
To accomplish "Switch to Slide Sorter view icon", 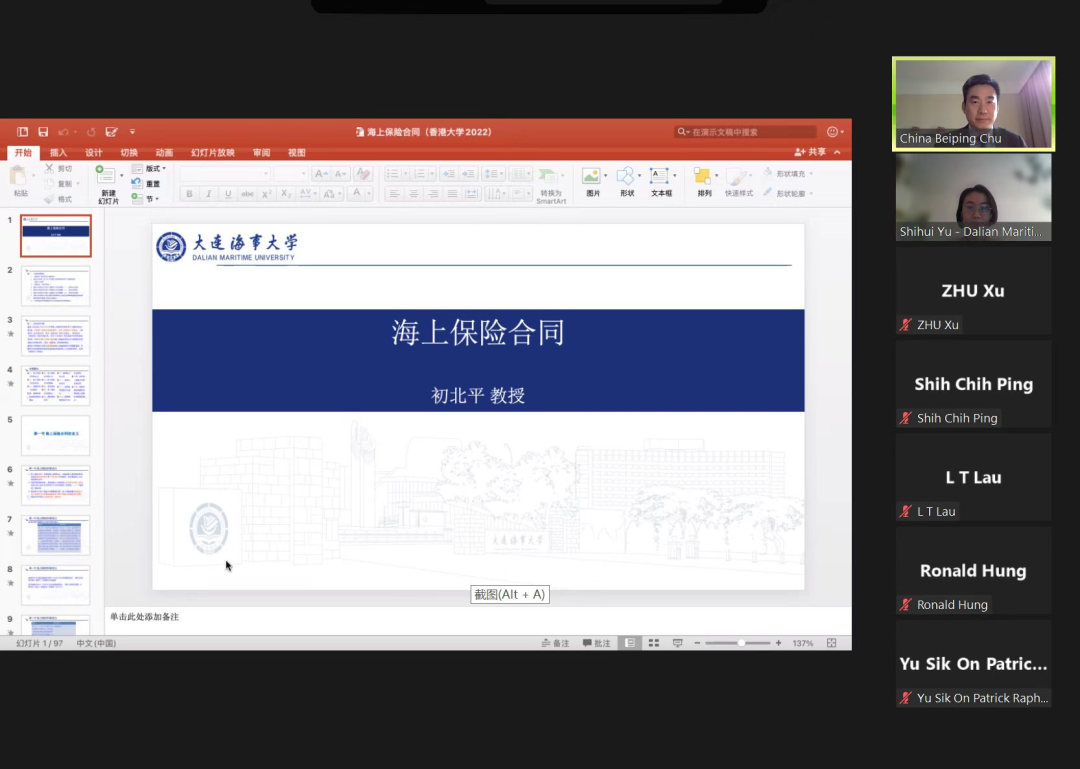I will click(654, 642).
